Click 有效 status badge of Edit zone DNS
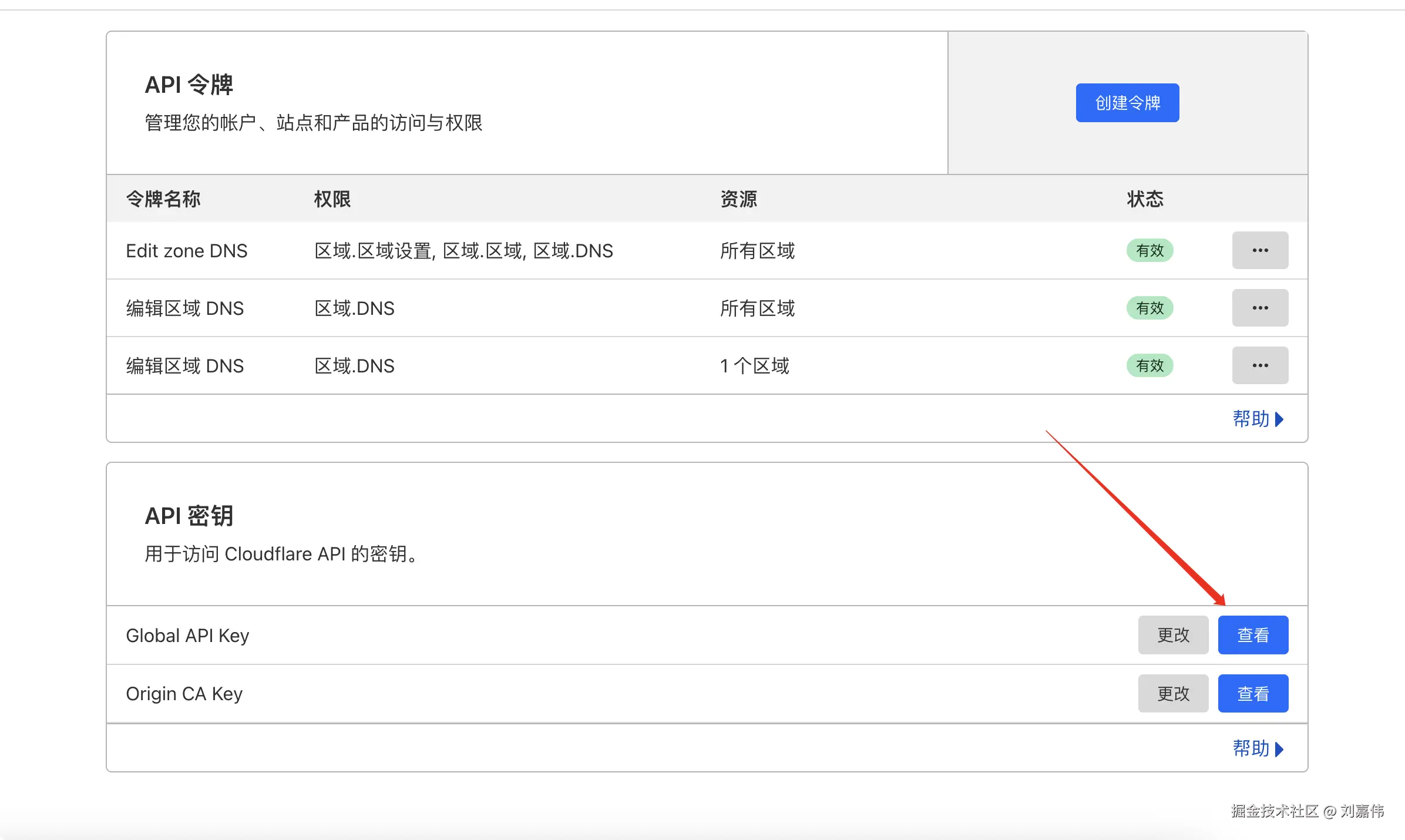The image size is (1405, 840). click(1149, 251)
